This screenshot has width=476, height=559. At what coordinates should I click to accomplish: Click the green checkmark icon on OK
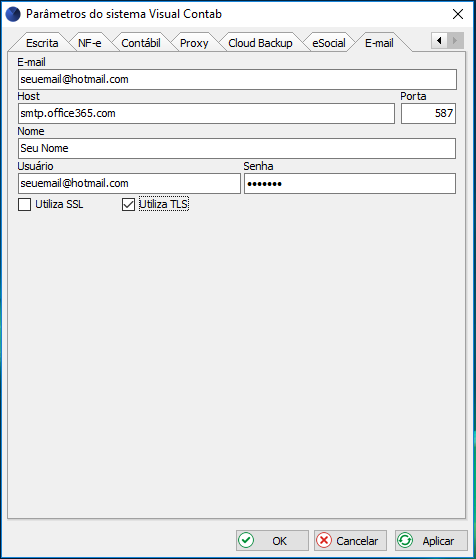tap(246, 540)
